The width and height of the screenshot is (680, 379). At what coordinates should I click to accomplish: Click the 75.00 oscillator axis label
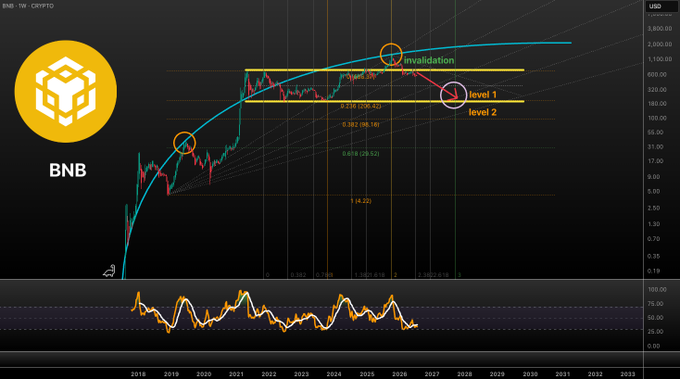[x=655, y=304]
